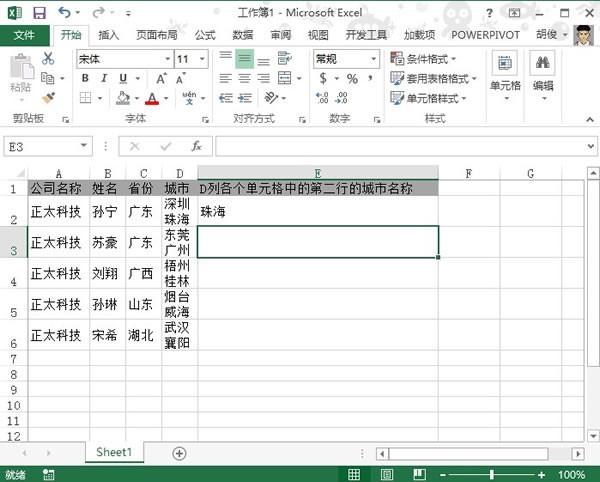
Task: Click the Save icon in quick access toolbar
Action: point(39,13)
